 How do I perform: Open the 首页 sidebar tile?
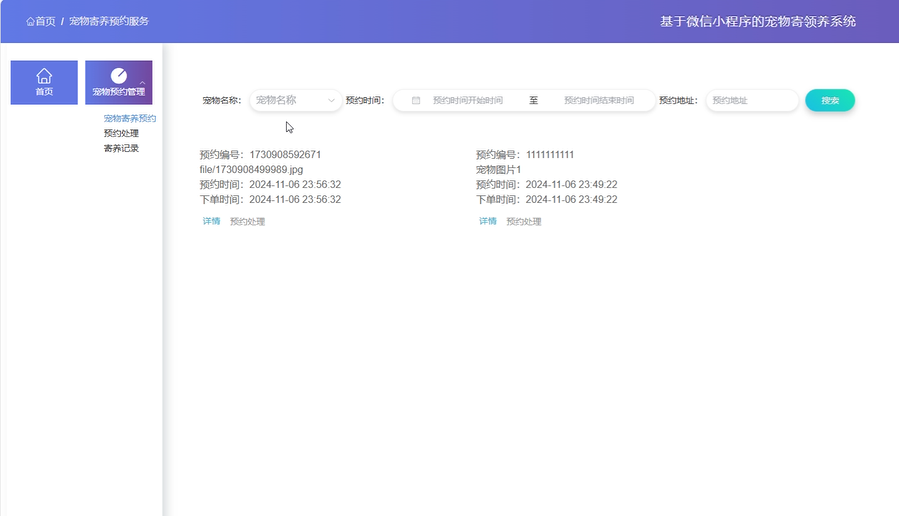pos(44,83)
